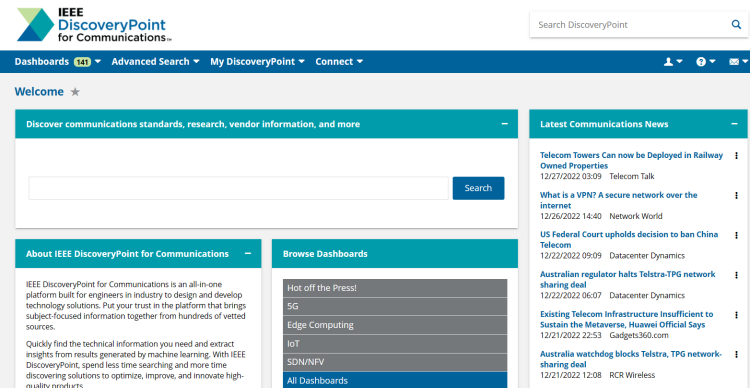
Task: Select Hot off the Press! dashboard
Action: pyautogui.click(x=395, y=288)
